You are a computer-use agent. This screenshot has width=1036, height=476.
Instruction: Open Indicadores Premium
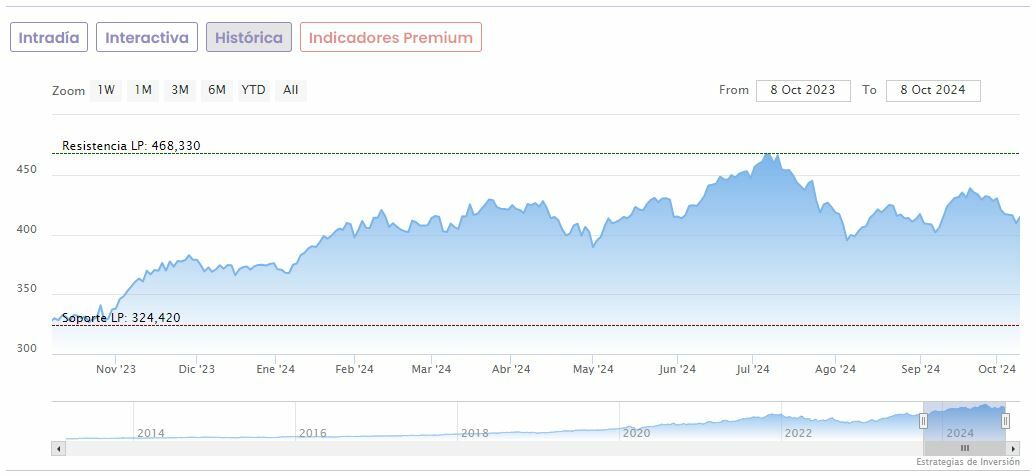coord(390,38)
